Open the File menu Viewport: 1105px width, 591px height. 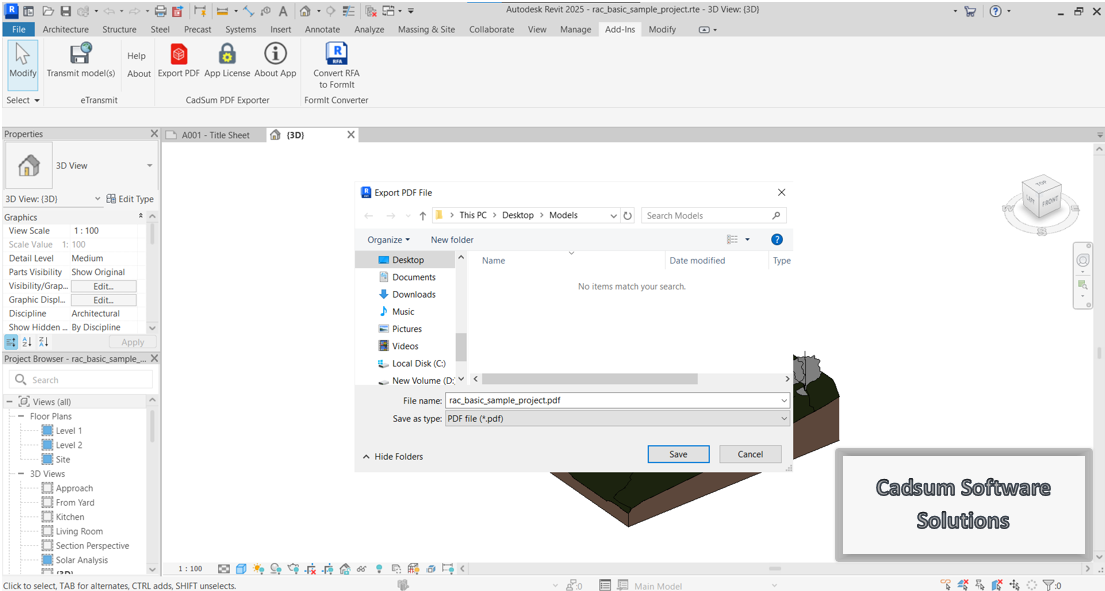19,30
